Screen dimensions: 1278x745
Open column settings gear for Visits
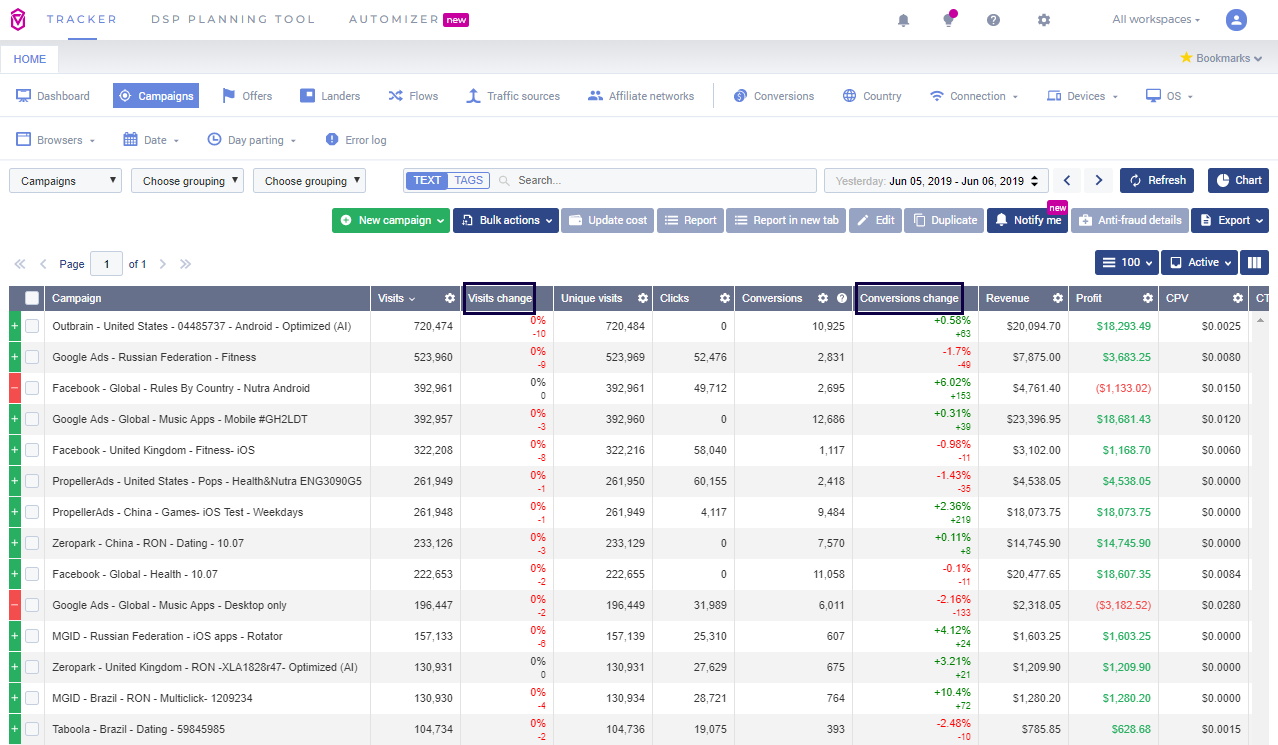coord(450,298)
